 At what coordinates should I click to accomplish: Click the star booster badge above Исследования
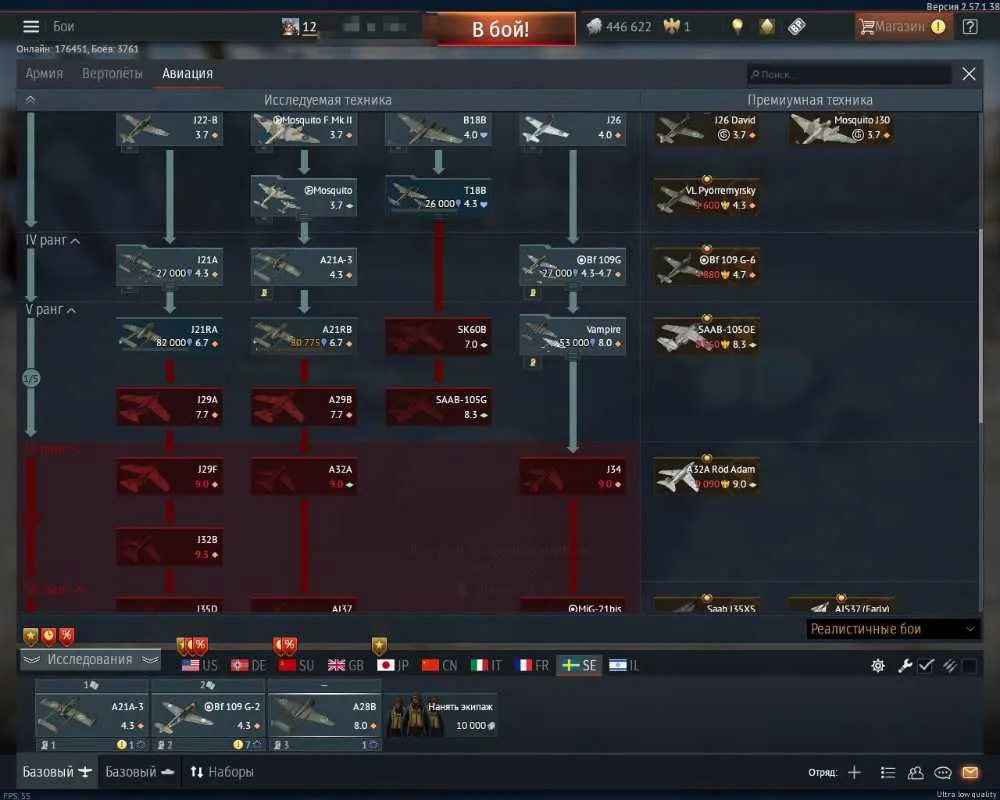[x=31, y=636]
